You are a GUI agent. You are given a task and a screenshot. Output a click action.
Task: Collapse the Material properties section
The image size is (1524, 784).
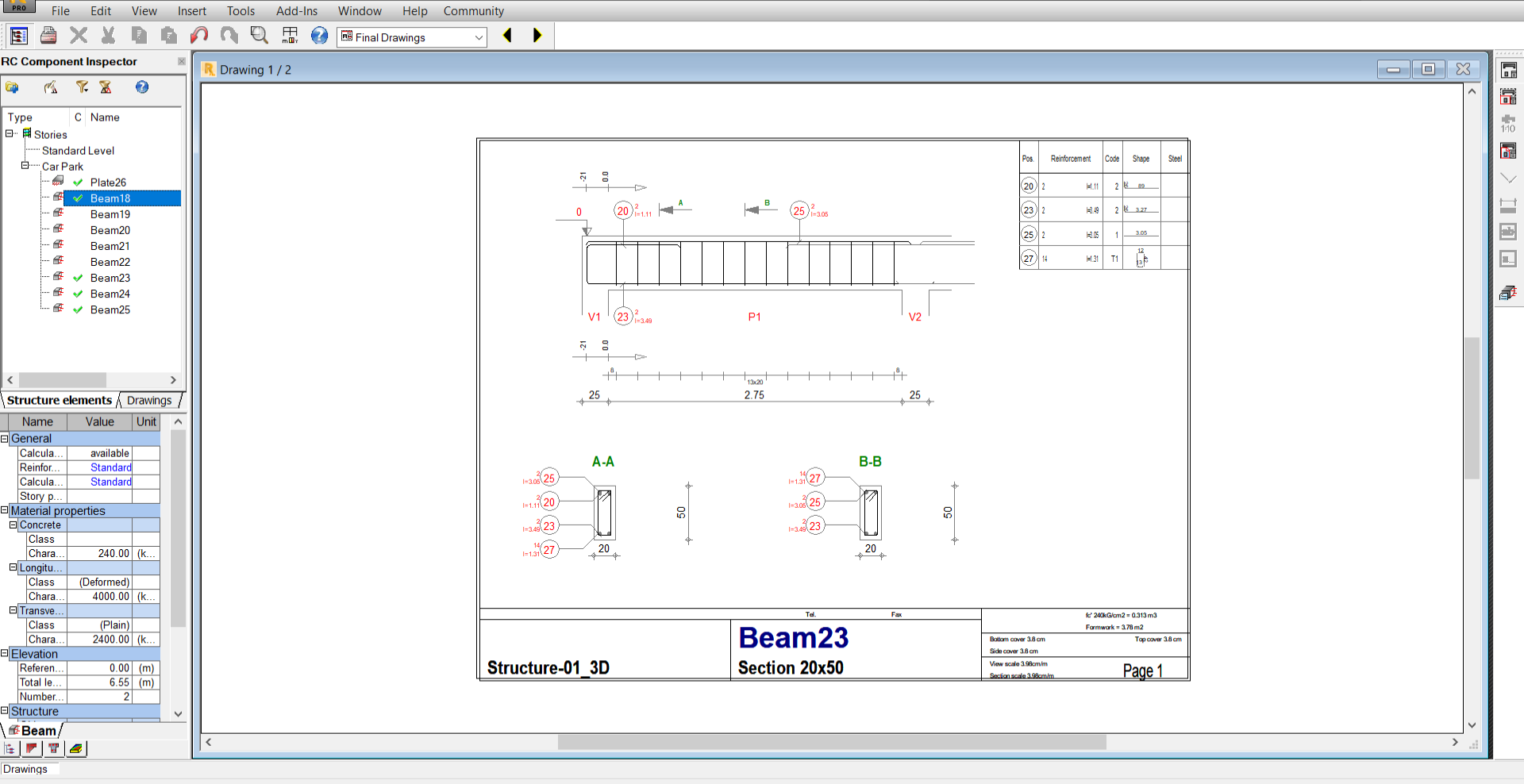5,511
